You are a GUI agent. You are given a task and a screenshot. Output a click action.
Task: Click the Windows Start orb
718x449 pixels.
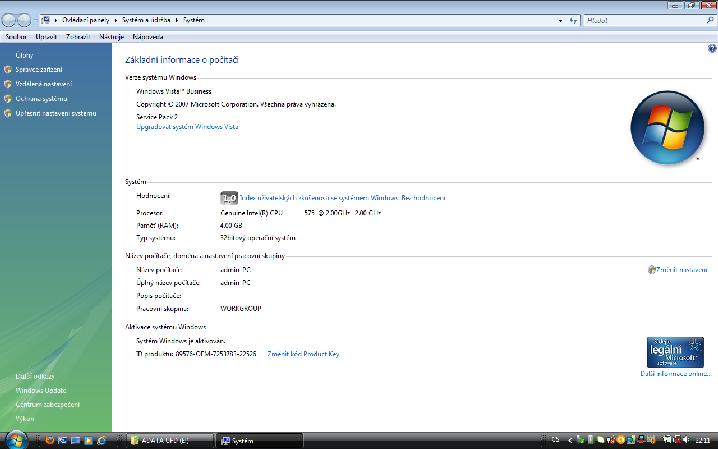click(x=16, y=440)
